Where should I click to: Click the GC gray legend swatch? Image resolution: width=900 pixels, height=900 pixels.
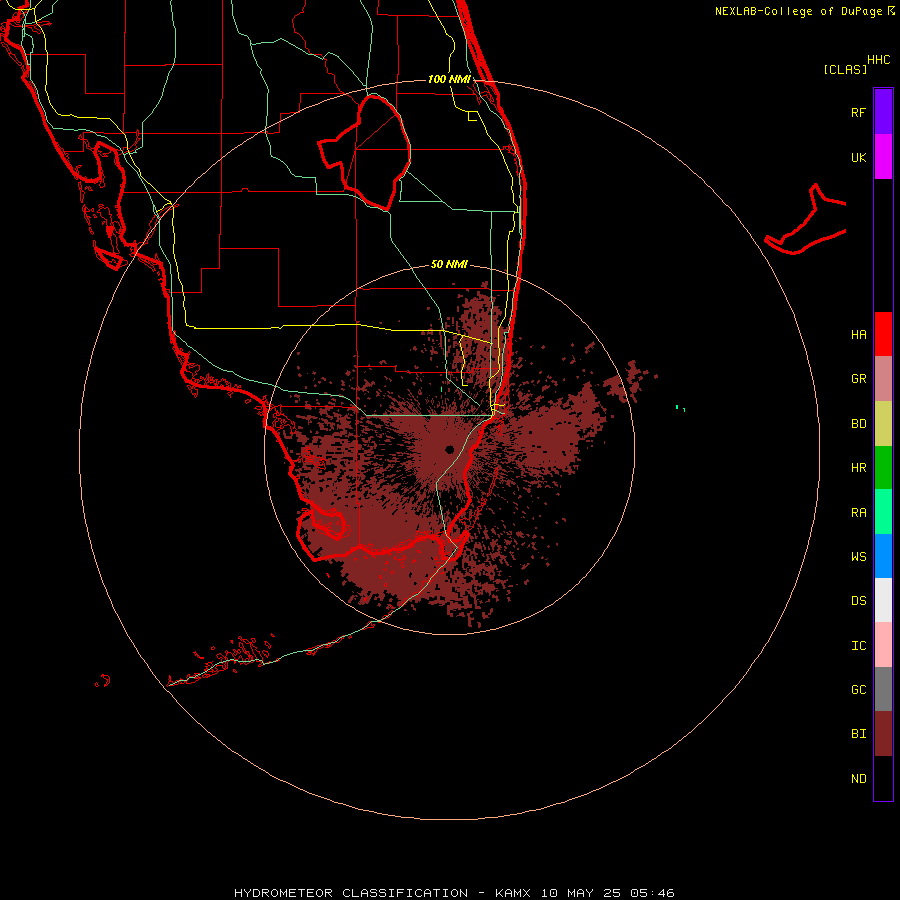click(883, 689)
